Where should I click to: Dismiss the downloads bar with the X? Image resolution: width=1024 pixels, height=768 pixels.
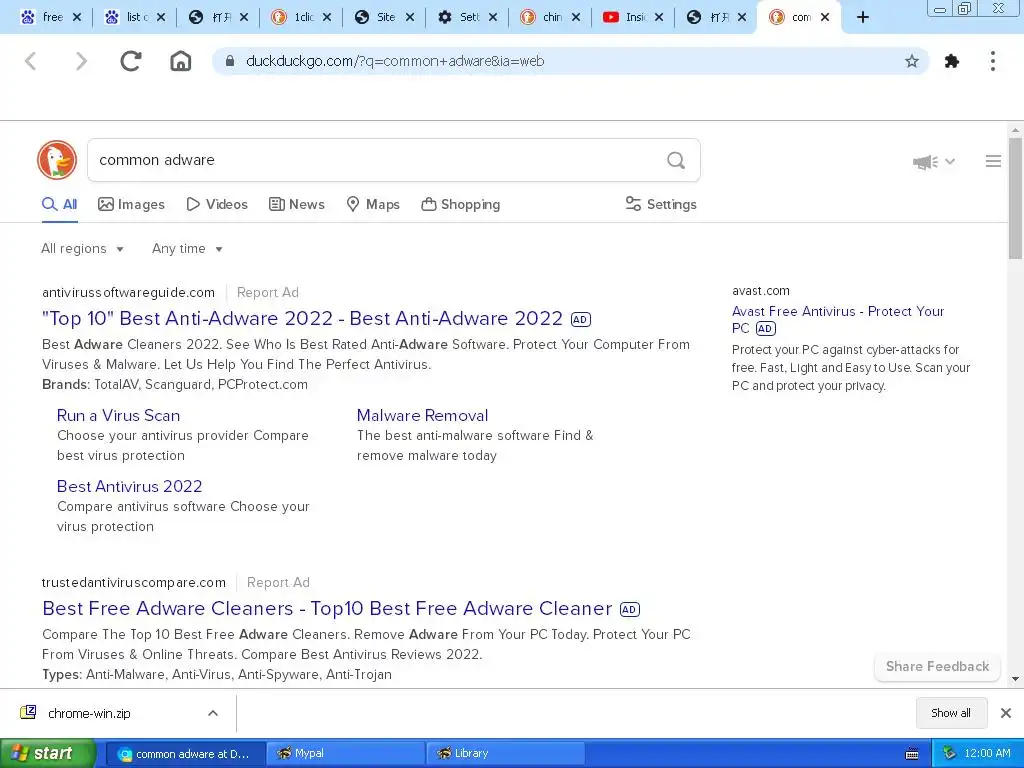pos(1006,713)
